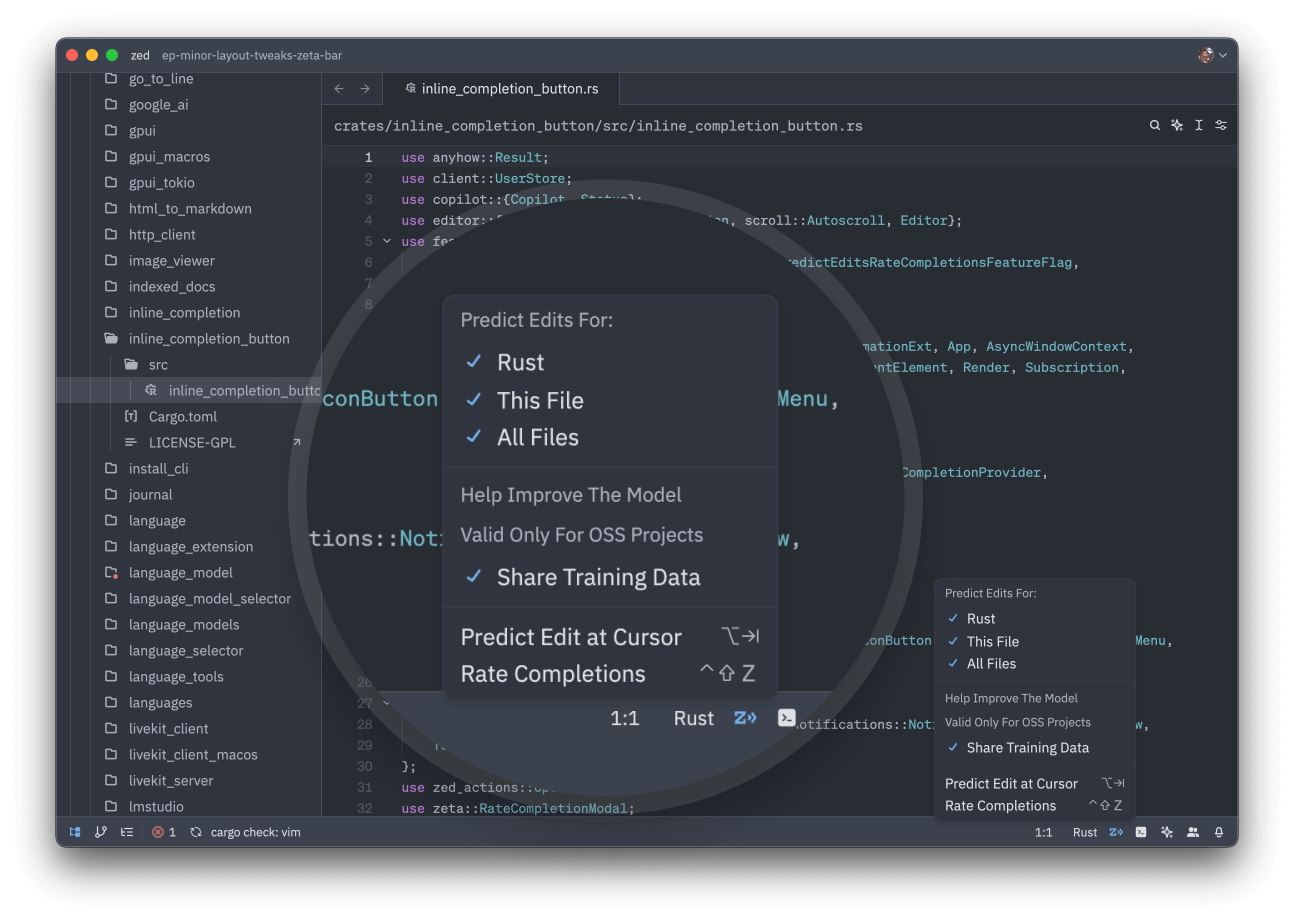Open the livekit_client_macos folder row
Image resolution: width=1294 pixels, height=921 pixels.
coord(188,754)
